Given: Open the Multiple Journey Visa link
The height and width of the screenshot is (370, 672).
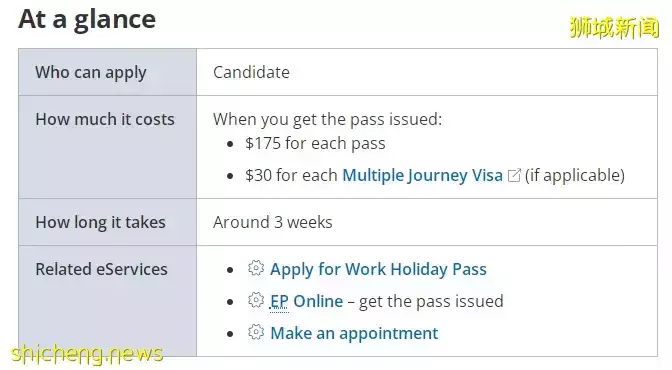Looking at the screenshot, I should (x=422, y=175).
